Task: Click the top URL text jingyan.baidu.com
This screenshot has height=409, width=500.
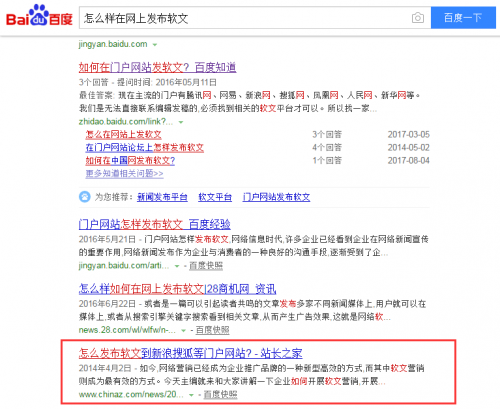Action: (x=113, y=44)
